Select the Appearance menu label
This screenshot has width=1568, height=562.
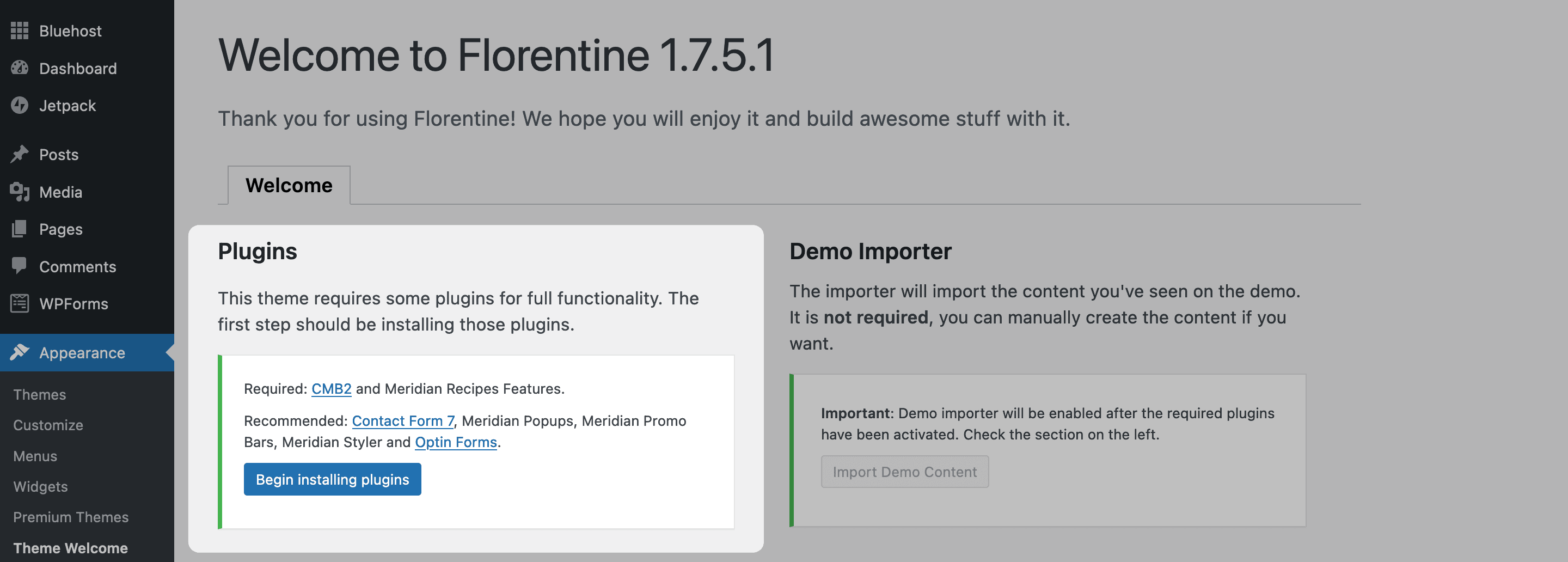click(x=82, y=353)
